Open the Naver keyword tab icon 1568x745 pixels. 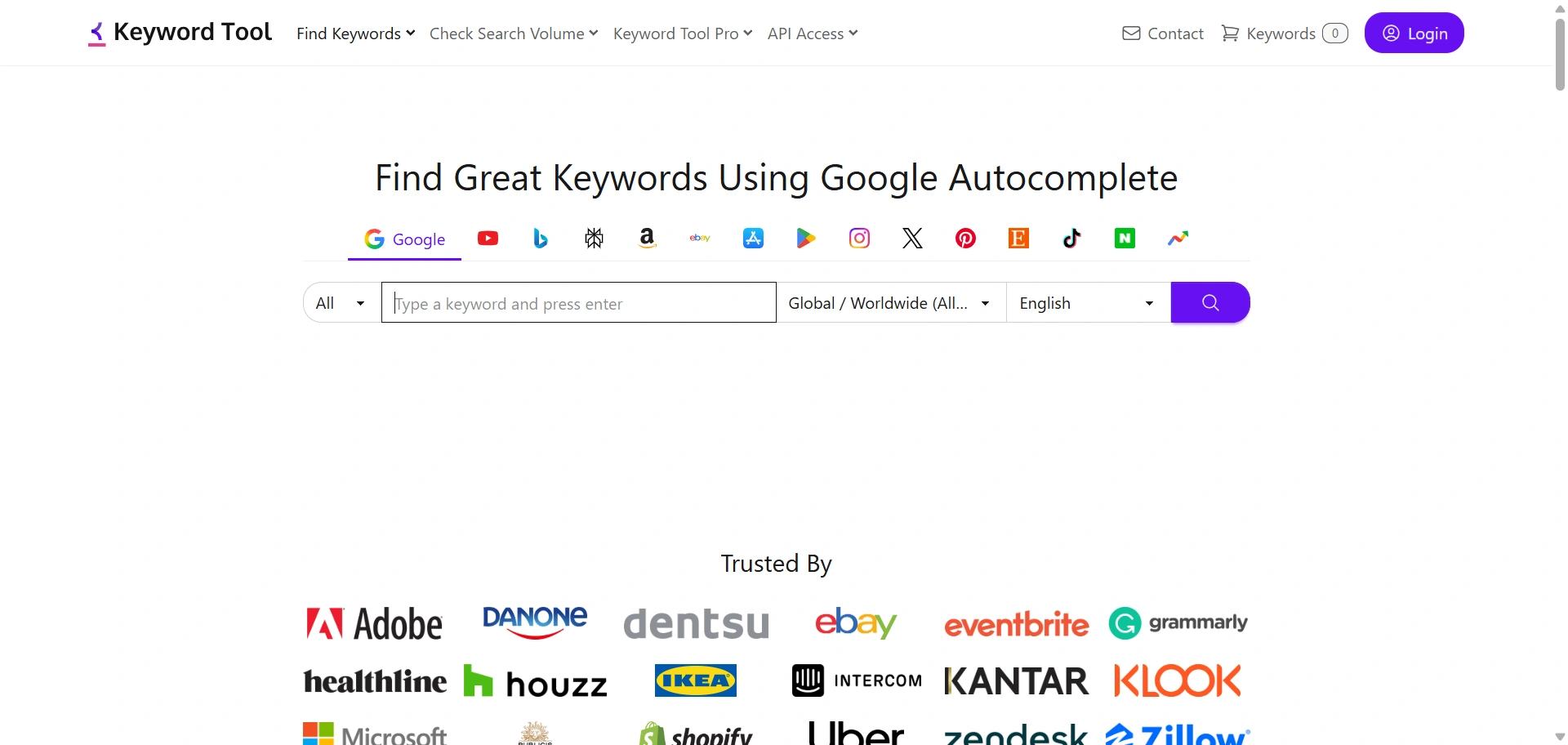click(1125, 239)
